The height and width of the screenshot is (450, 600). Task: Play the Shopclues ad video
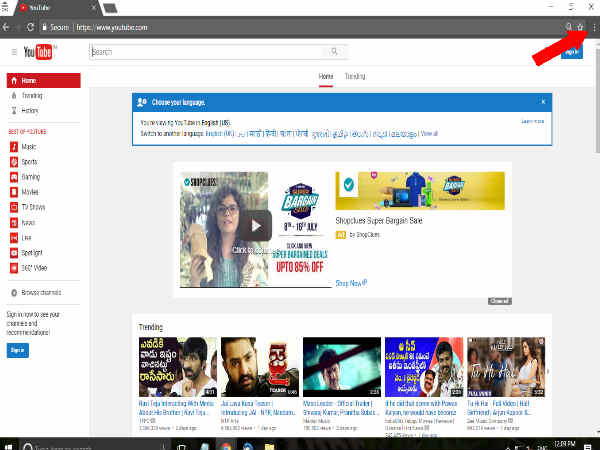[256, 226]
